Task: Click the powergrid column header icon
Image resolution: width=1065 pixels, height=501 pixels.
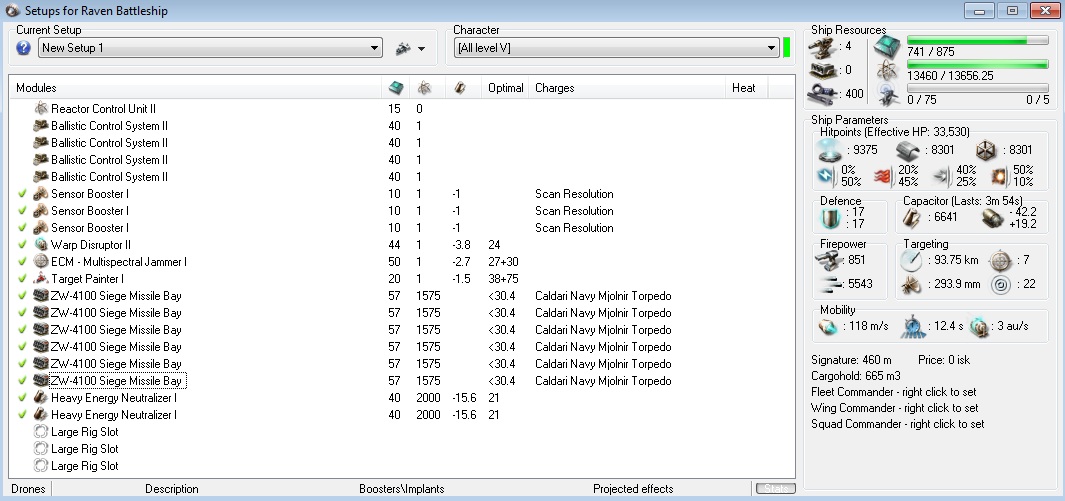Action: pyautogui.click(x=424, y=88)
